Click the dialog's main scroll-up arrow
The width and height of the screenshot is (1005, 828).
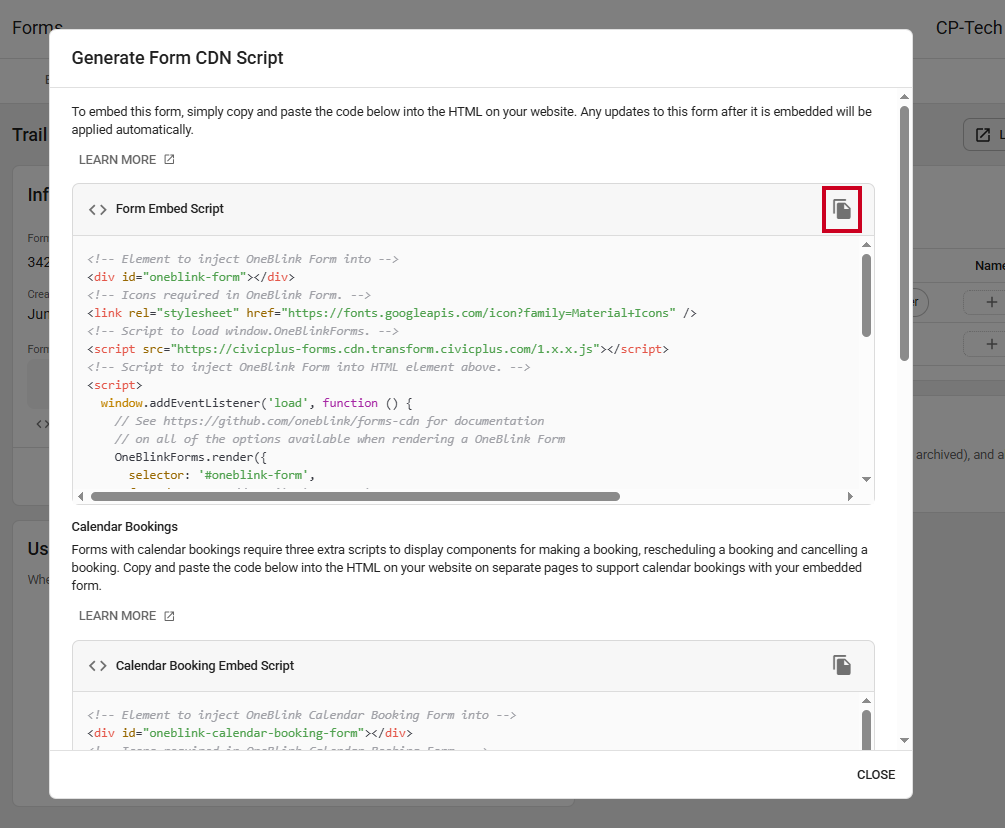click(904, 97)
